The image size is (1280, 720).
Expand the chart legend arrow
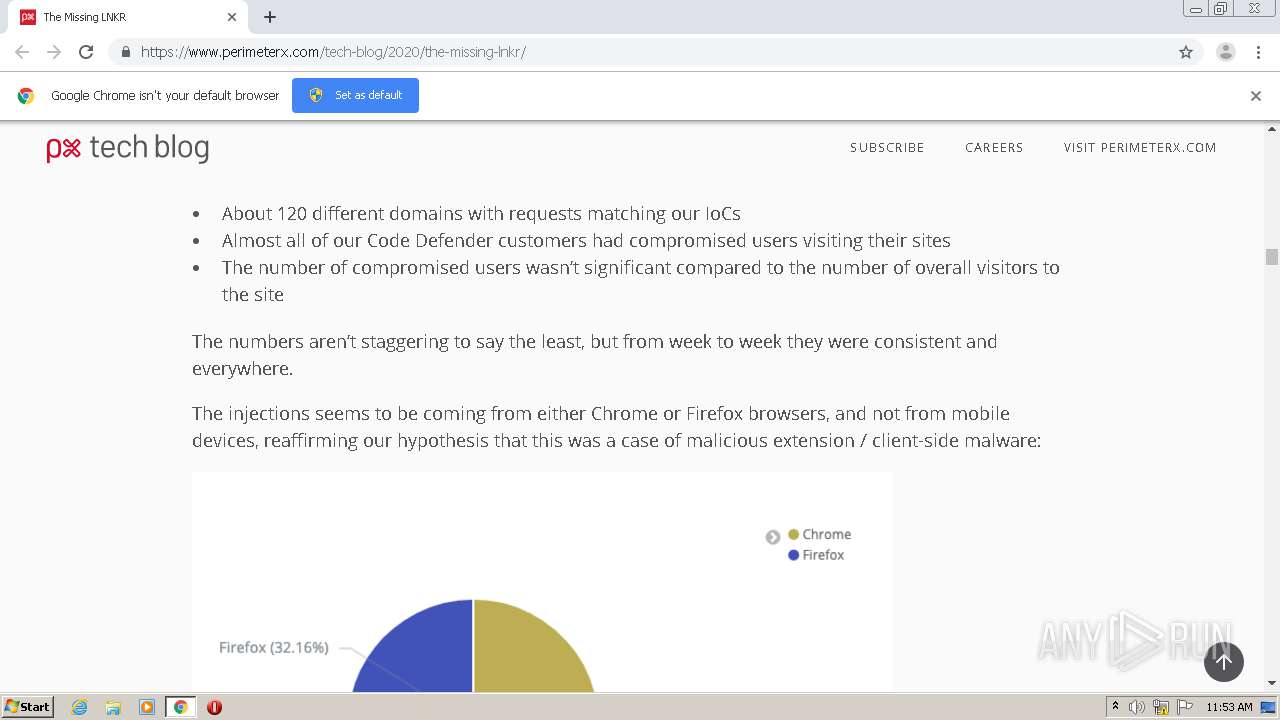pyautogui.click(x=773, y=537)
